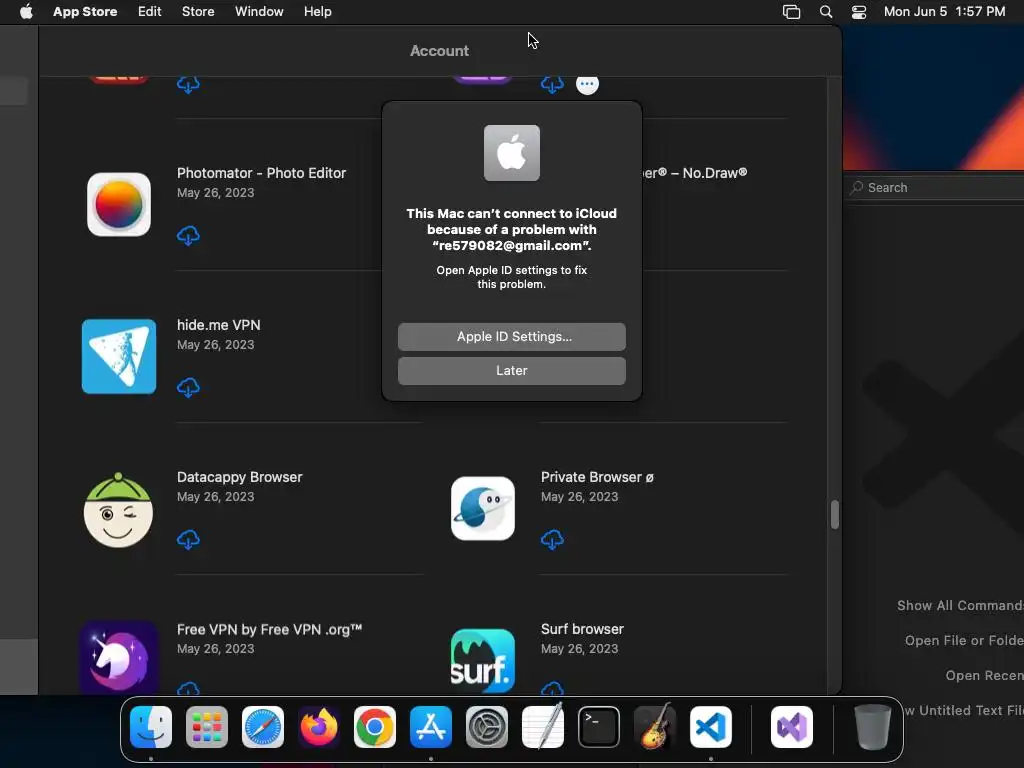Image resolution: width=1024 pixels, height=768 pixels.
Task: Open Visual Studio purple icon in Dock
Action: [792, 727]
